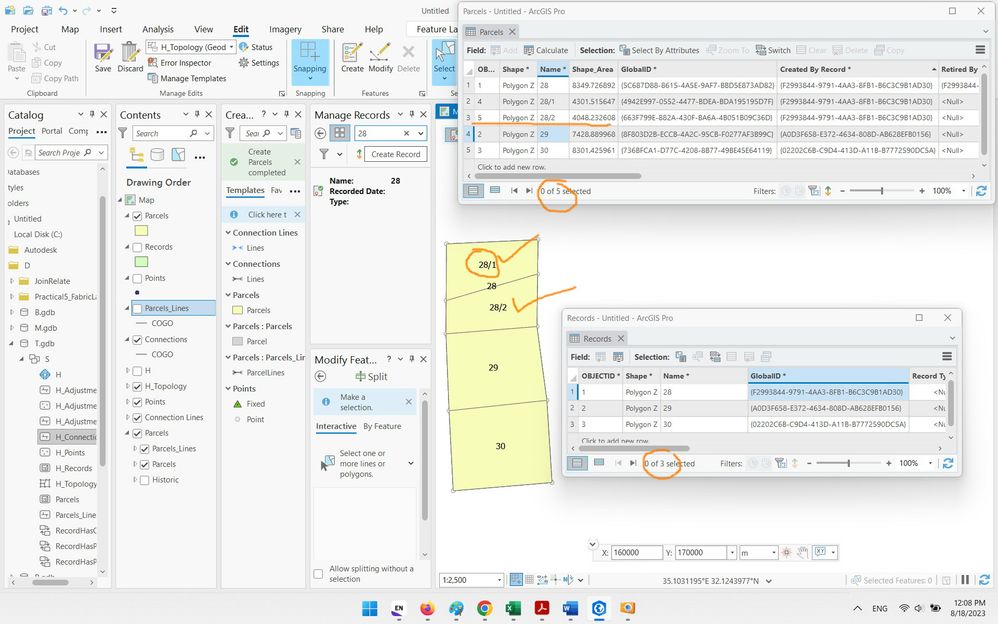Switch to By Feature tab
Image resolution: width=998 pixels, height=624 pixels.
[x=382, y=426]
